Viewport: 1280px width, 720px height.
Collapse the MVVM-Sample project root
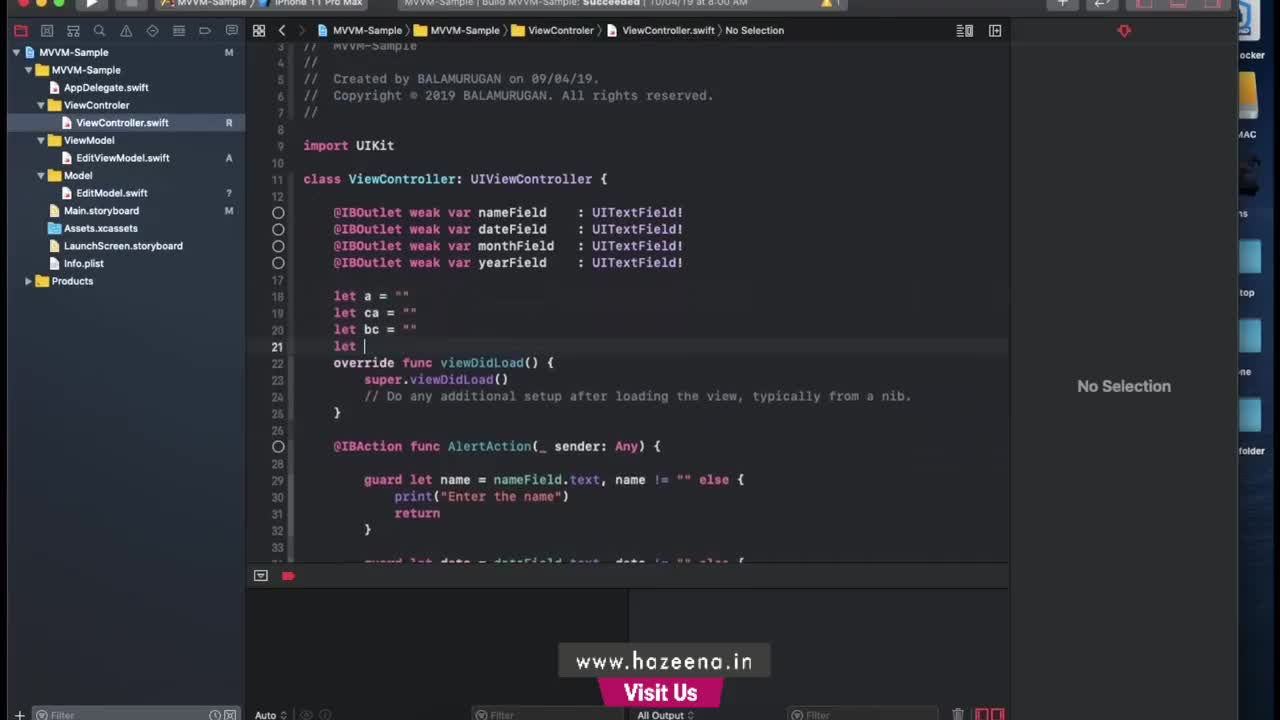(16, 53)
